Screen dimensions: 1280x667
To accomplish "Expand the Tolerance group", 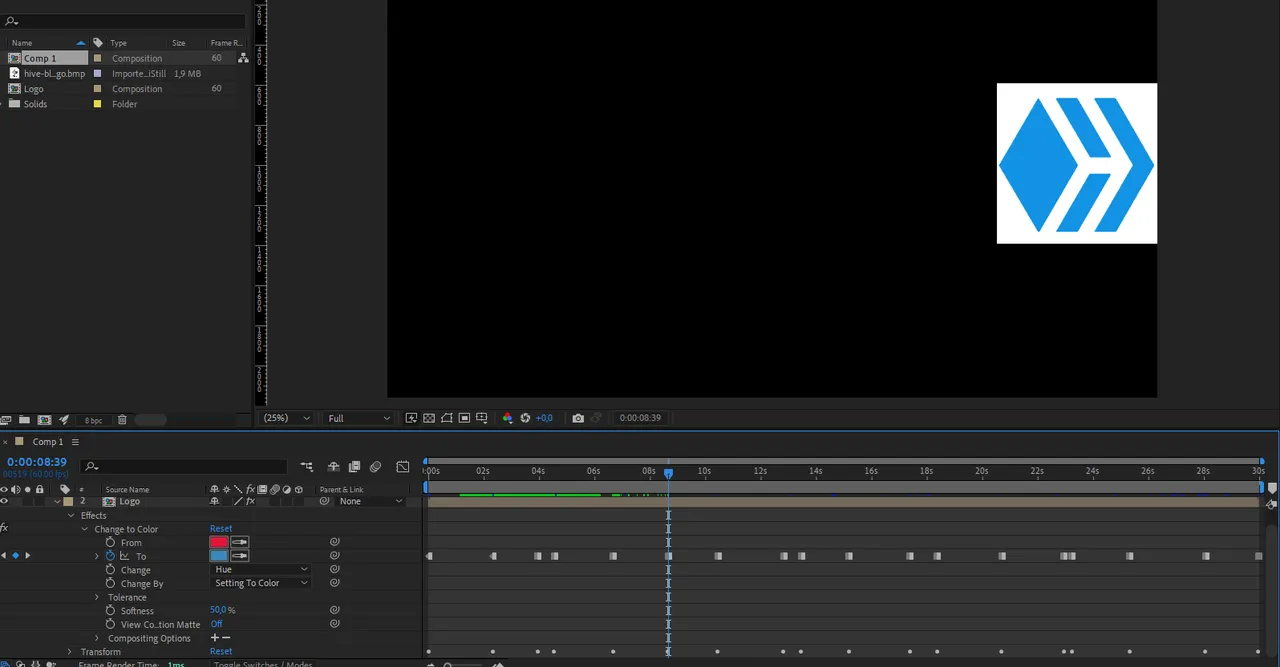I will point(97,597).
